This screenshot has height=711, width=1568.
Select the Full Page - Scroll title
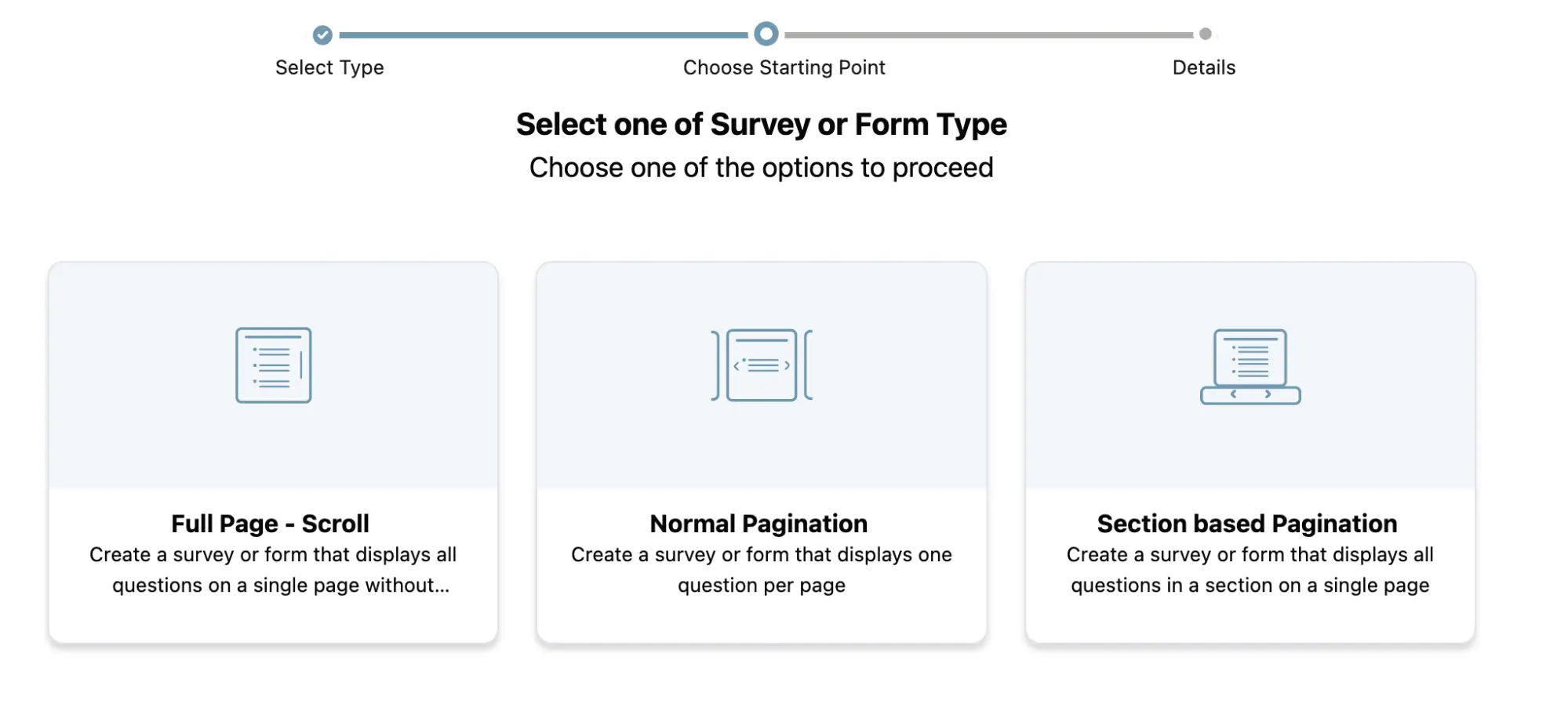270,523
